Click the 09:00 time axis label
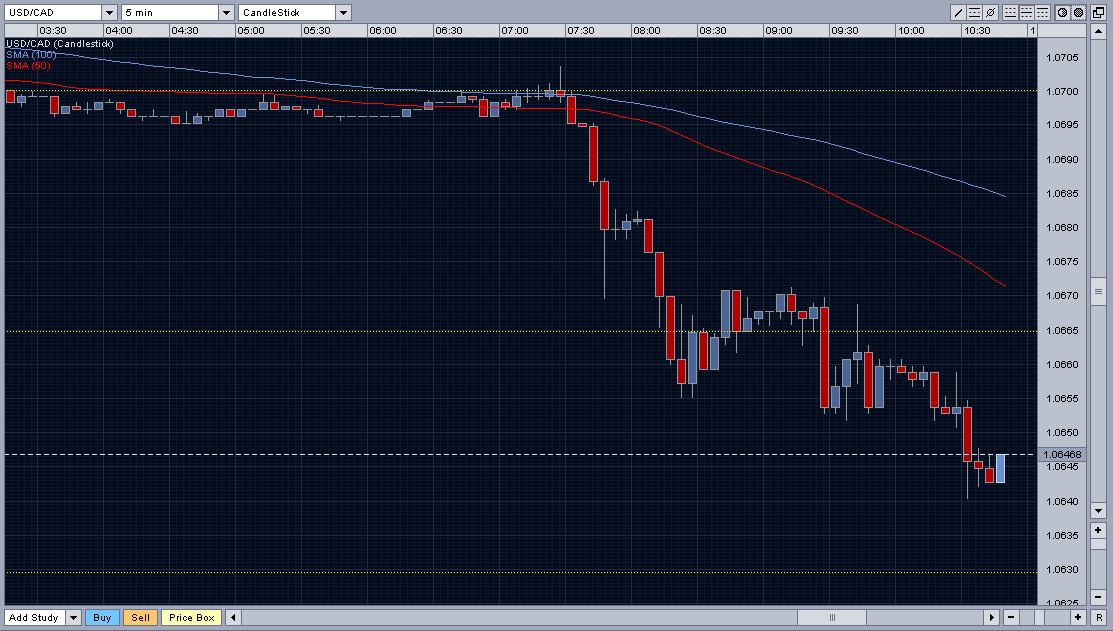The image size is (1113, 631). [779, 31]
